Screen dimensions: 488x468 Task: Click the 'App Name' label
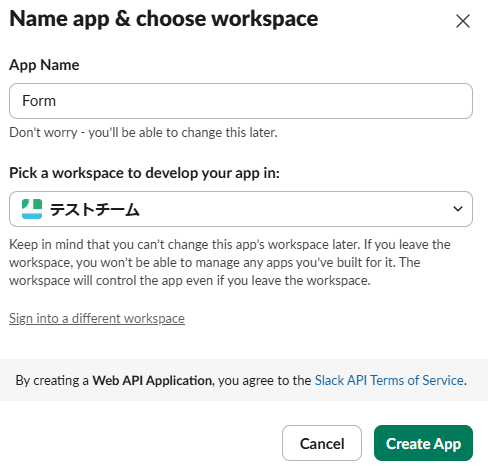tap(44, 65)
